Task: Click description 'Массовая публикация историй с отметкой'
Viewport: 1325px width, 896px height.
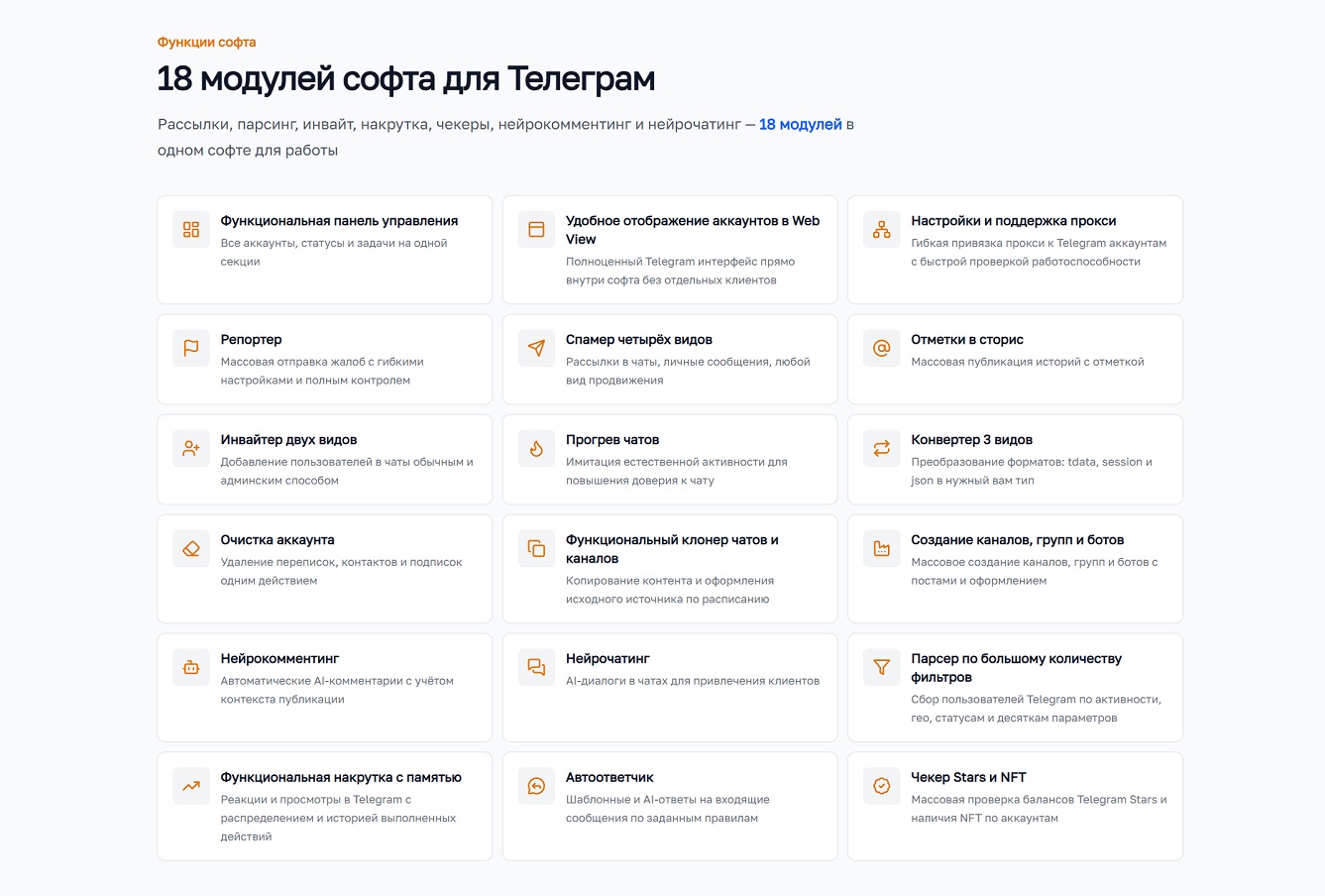Action: pyautogui.click(x=1028, y=362)
